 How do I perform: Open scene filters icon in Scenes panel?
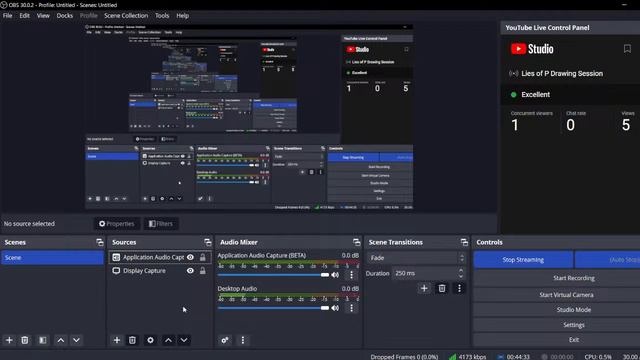point(42,340)
